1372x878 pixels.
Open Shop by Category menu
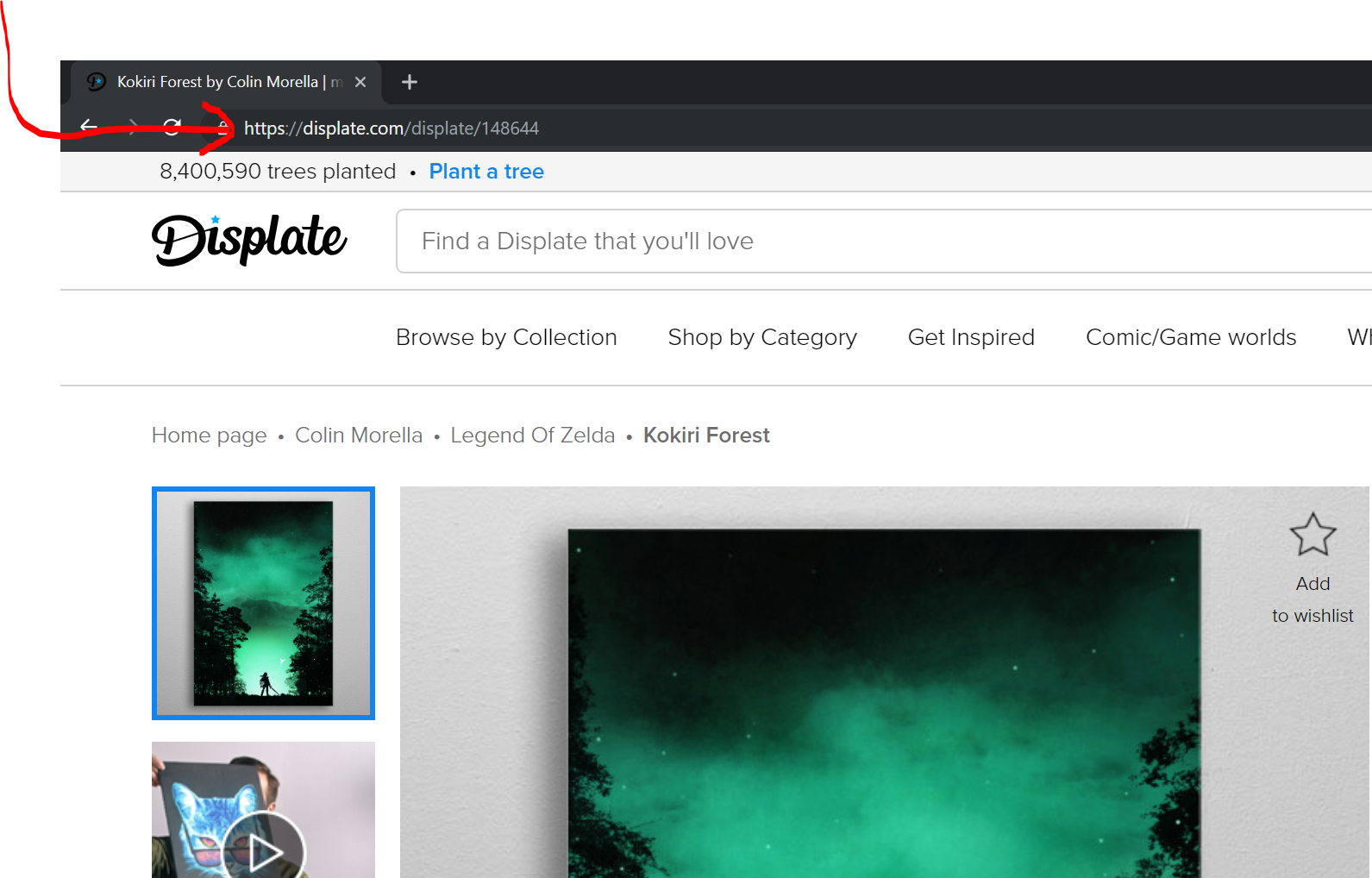pyautogui.click(x=762, y=337)
